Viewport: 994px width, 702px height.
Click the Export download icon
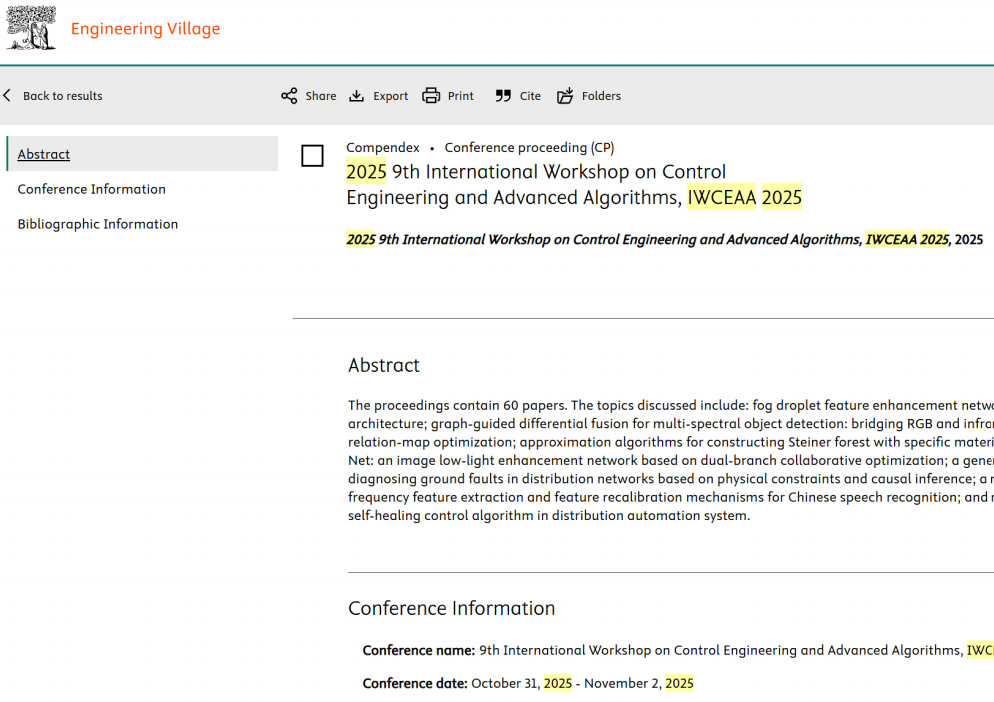pyautogui.click(x=357, y=96)
